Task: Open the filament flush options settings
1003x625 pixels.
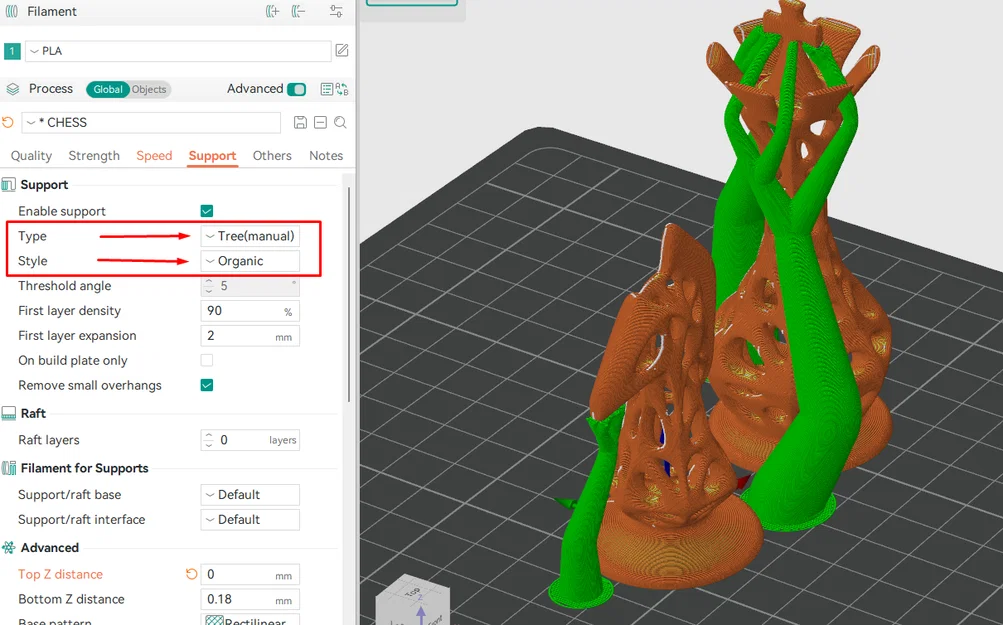Action: [336, 11]
